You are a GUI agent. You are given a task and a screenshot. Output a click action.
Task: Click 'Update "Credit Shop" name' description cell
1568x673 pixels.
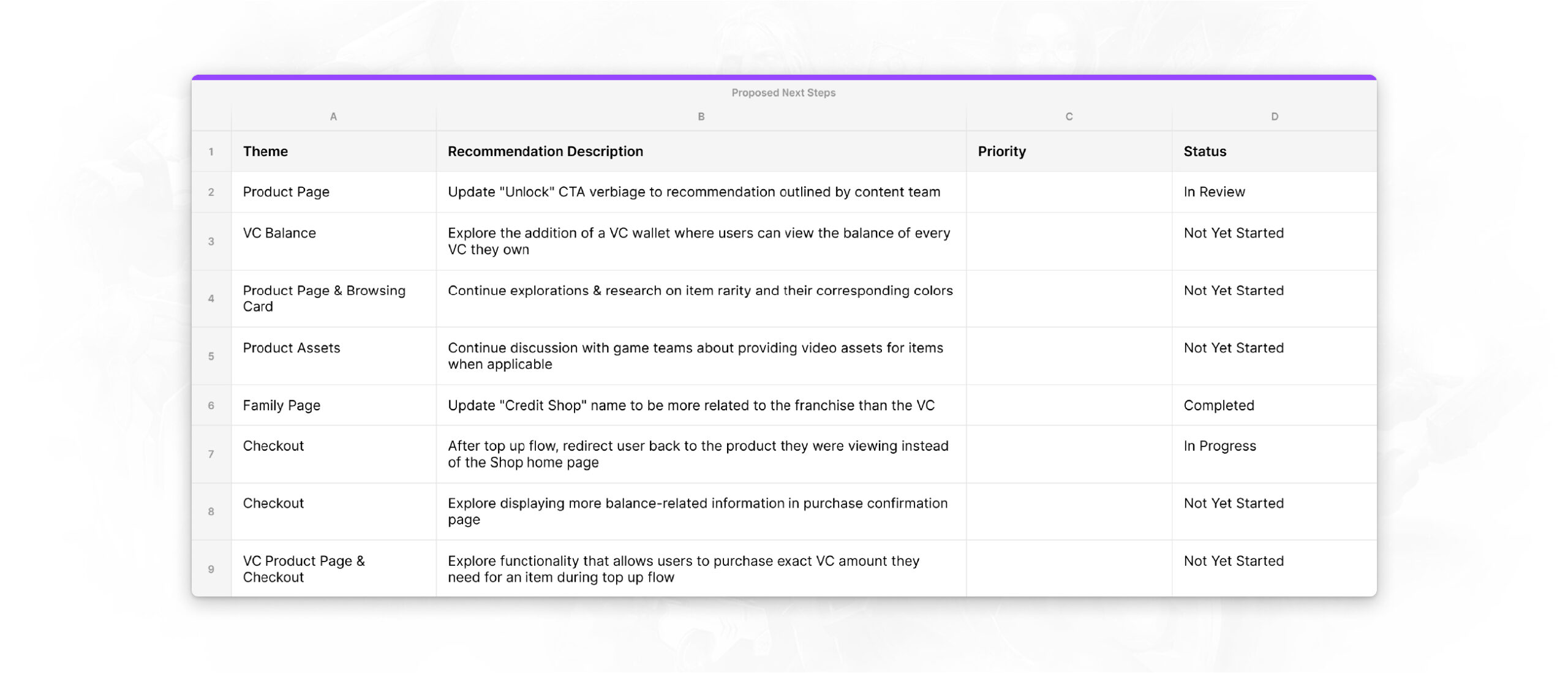point(701,405)
